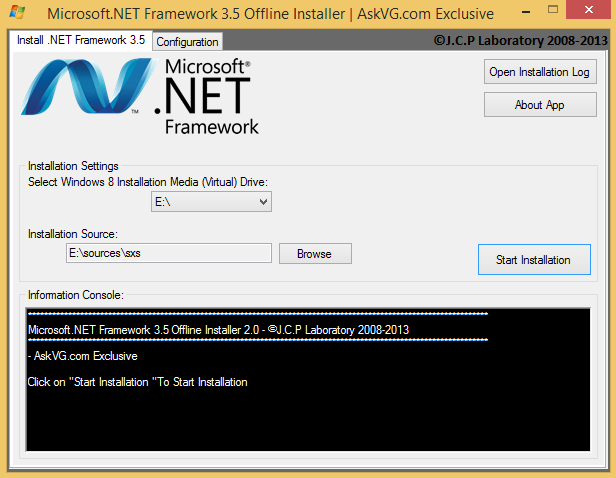Maximize the installer window
This screenshot has height=478, width=616.
coord(553,9)
